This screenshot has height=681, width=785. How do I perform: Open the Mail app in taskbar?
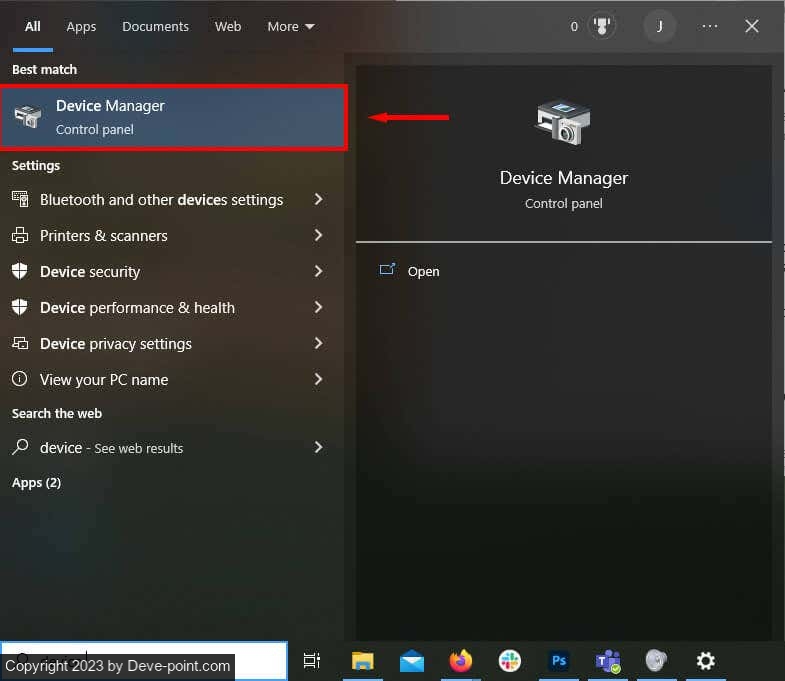coord(412,661)
